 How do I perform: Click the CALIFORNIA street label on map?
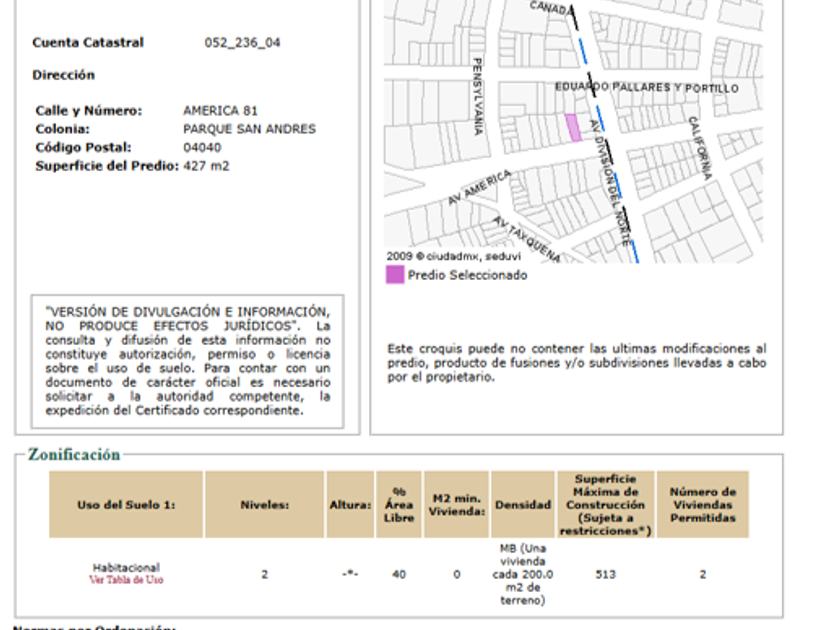700,147
